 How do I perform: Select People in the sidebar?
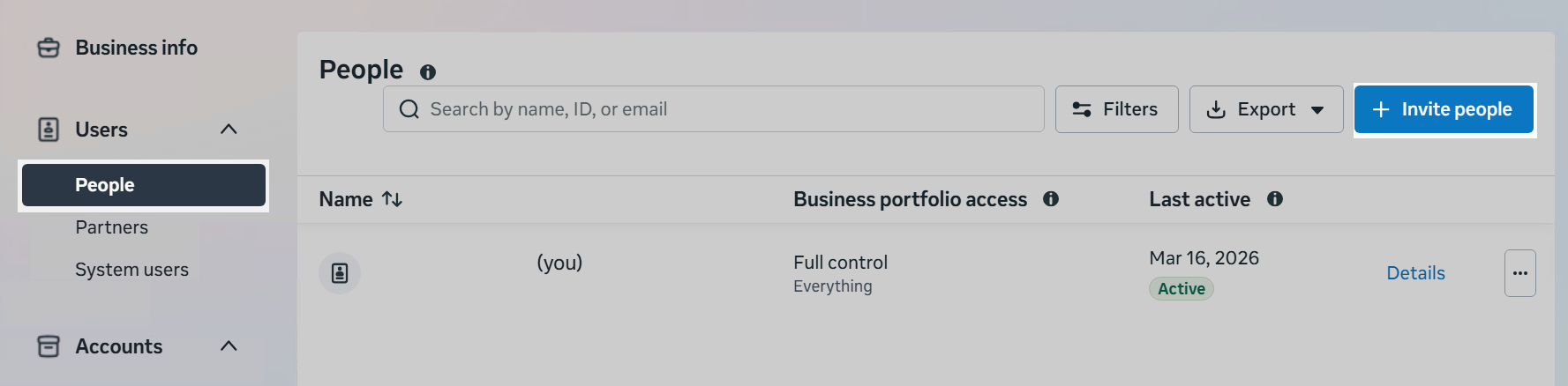point(144,185)
